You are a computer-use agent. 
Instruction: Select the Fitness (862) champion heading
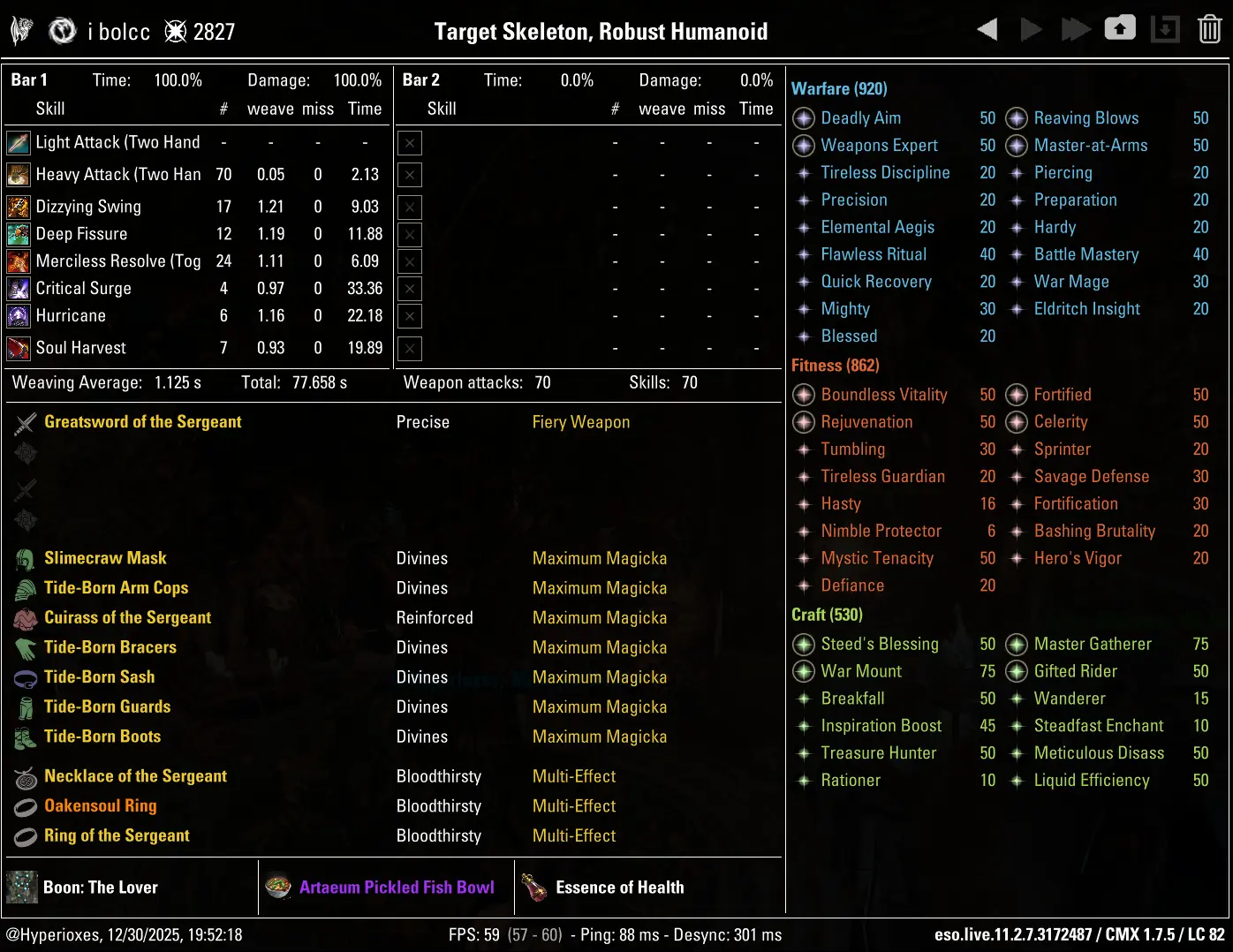835,366
